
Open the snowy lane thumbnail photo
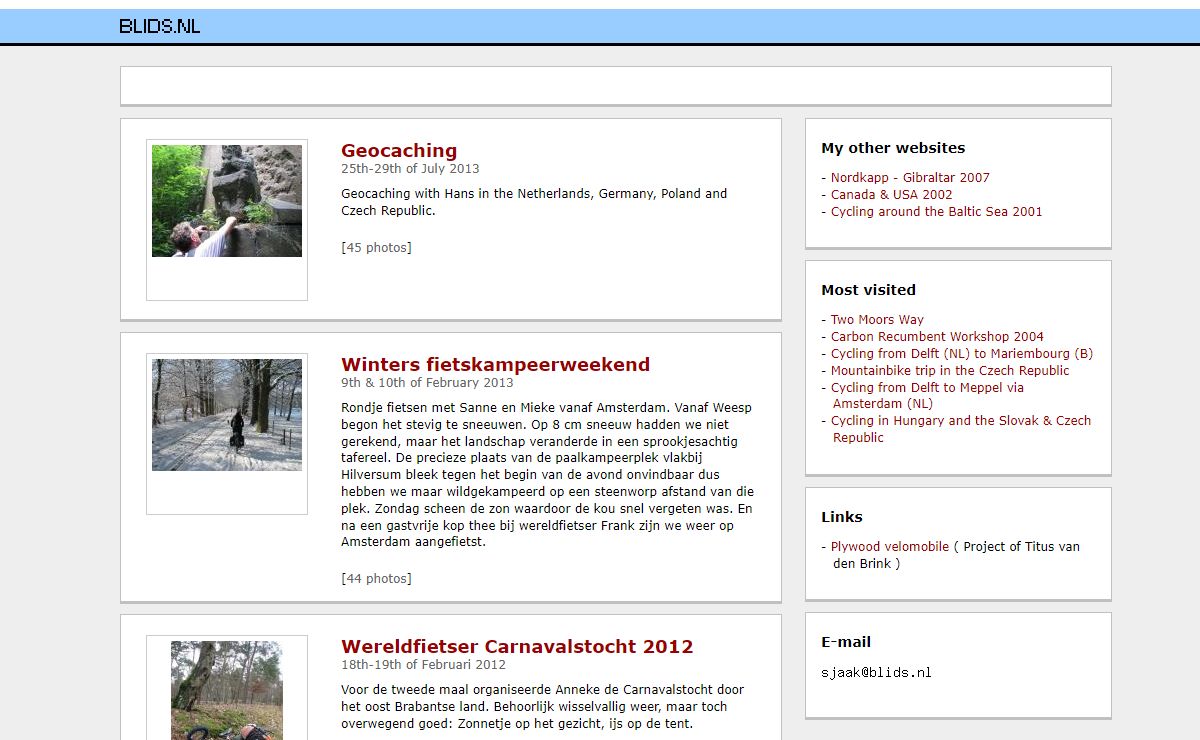(x=227, y=415)
